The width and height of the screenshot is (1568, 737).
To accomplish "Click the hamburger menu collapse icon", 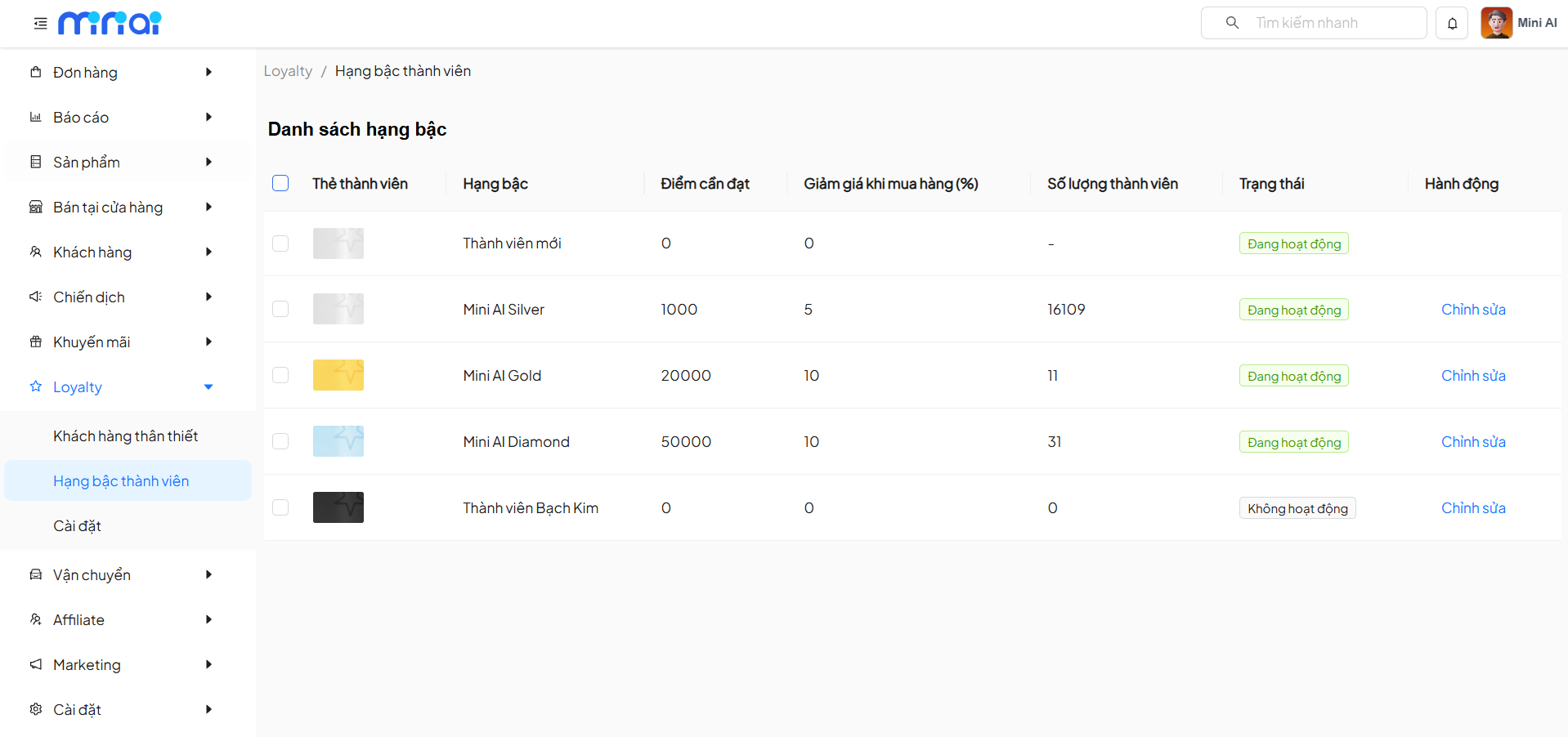I will click(40, 24).
